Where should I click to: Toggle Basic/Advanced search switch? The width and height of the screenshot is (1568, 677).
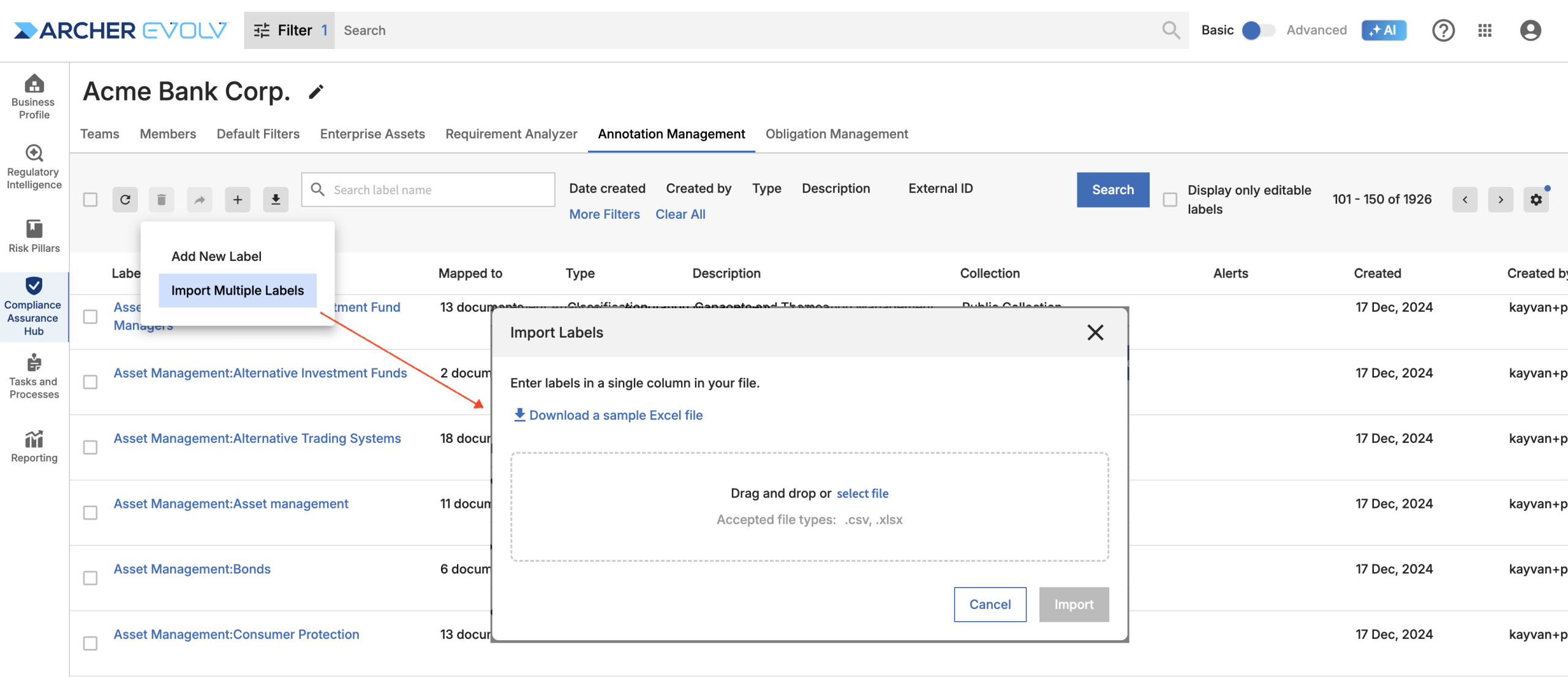1259,30
